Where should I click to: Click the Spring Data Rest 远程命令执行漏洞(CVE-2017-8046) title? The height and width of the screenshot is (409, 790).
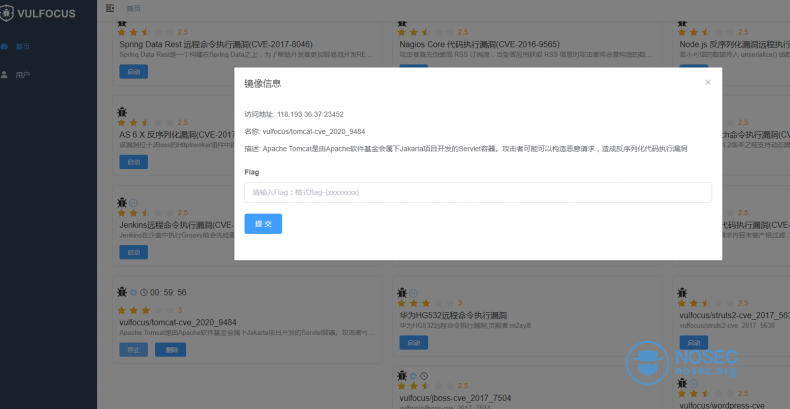[216, 44]
